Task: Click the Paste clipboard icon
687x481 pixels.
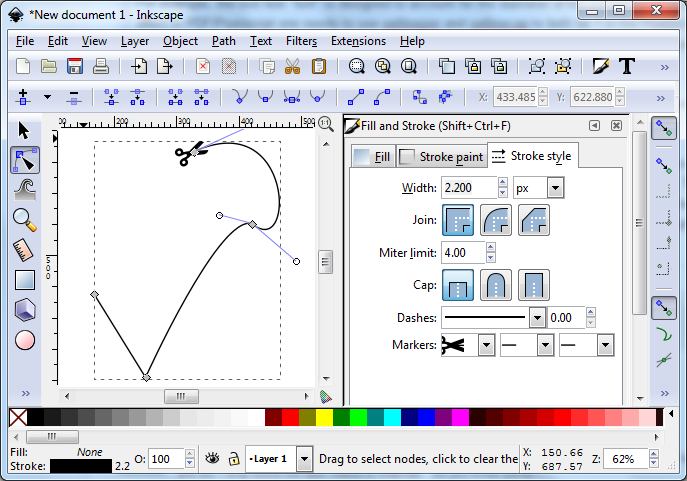Action: coord(319,67)
